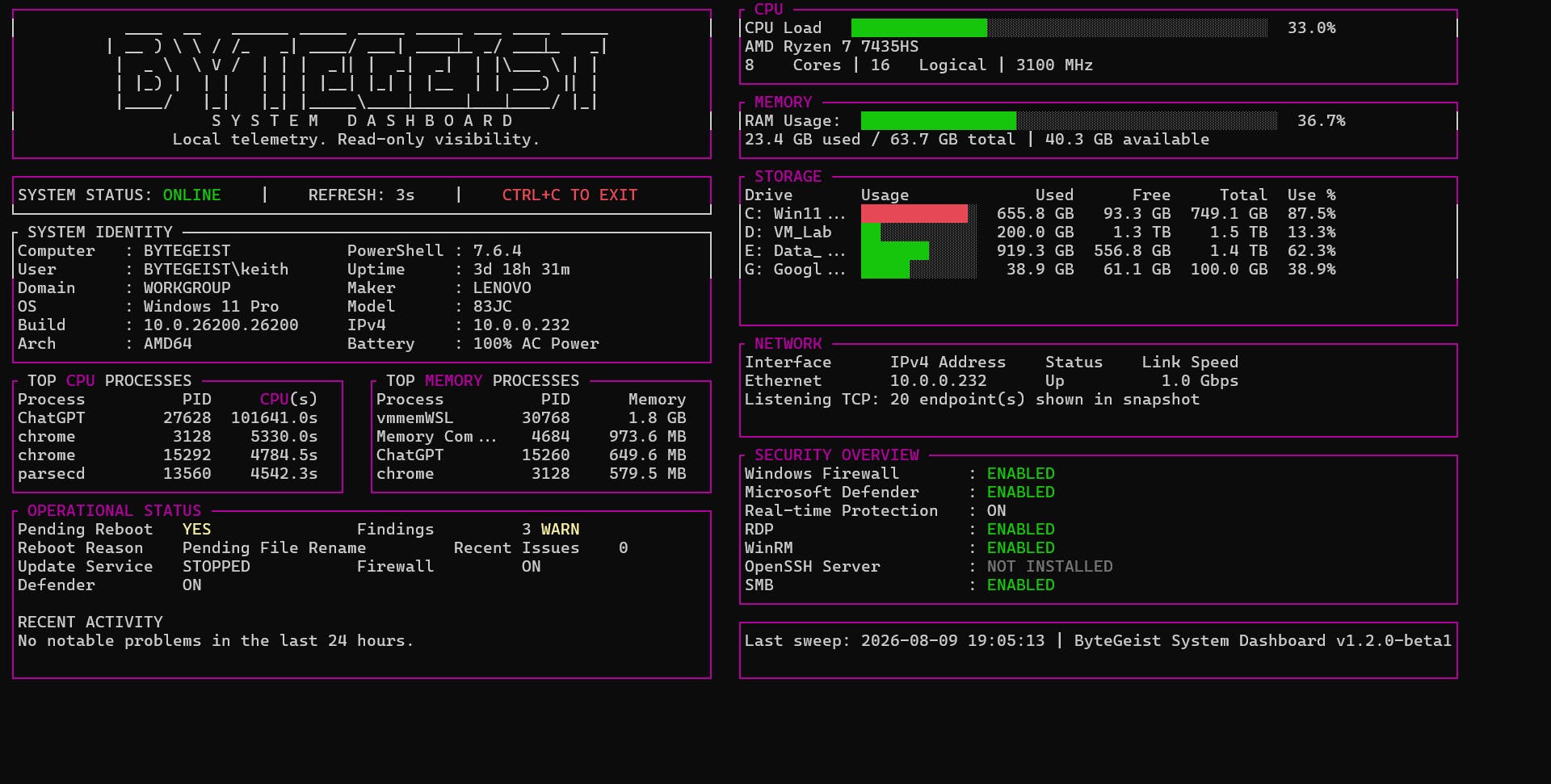Click the CTRL+C TO EXIT text

click(570, 195)
